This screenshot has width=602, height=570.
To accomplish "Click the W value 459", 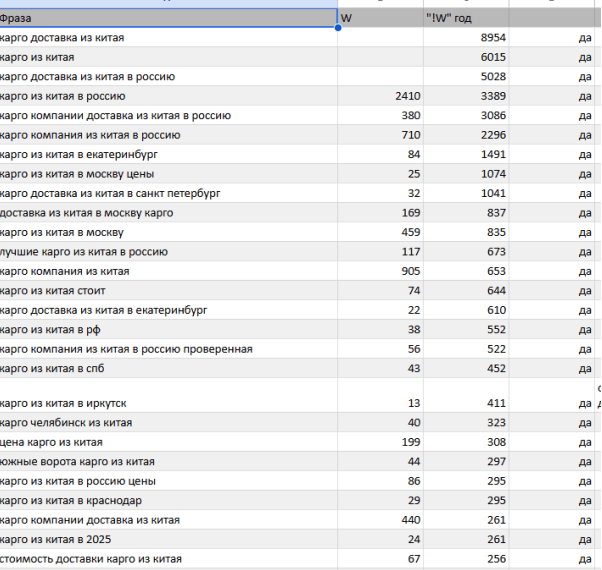I will click(411, 232).
